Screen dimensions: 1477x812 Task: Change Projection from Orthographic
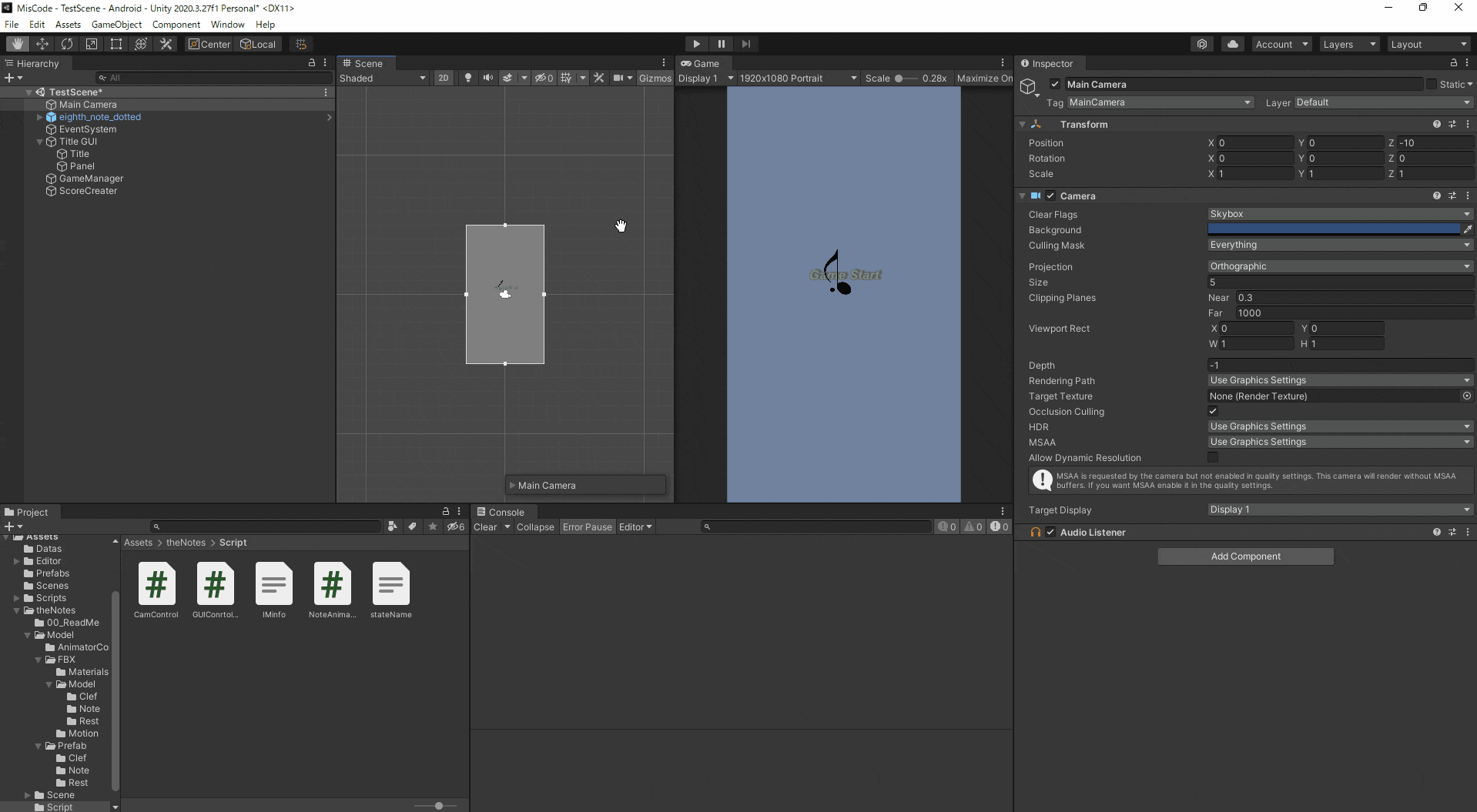click(x=1338, y=266)
